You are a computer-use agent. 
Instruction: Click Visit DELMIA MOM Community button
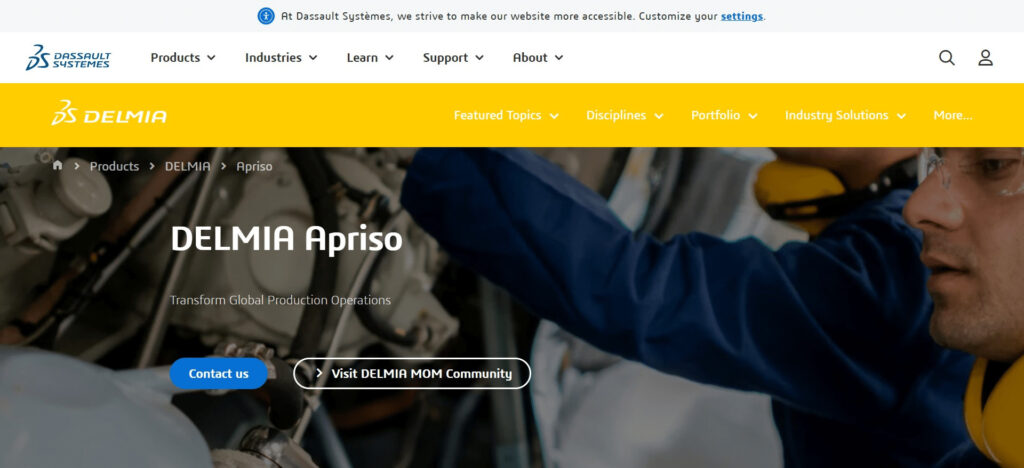pyautogui.click(x=412, y=373)
